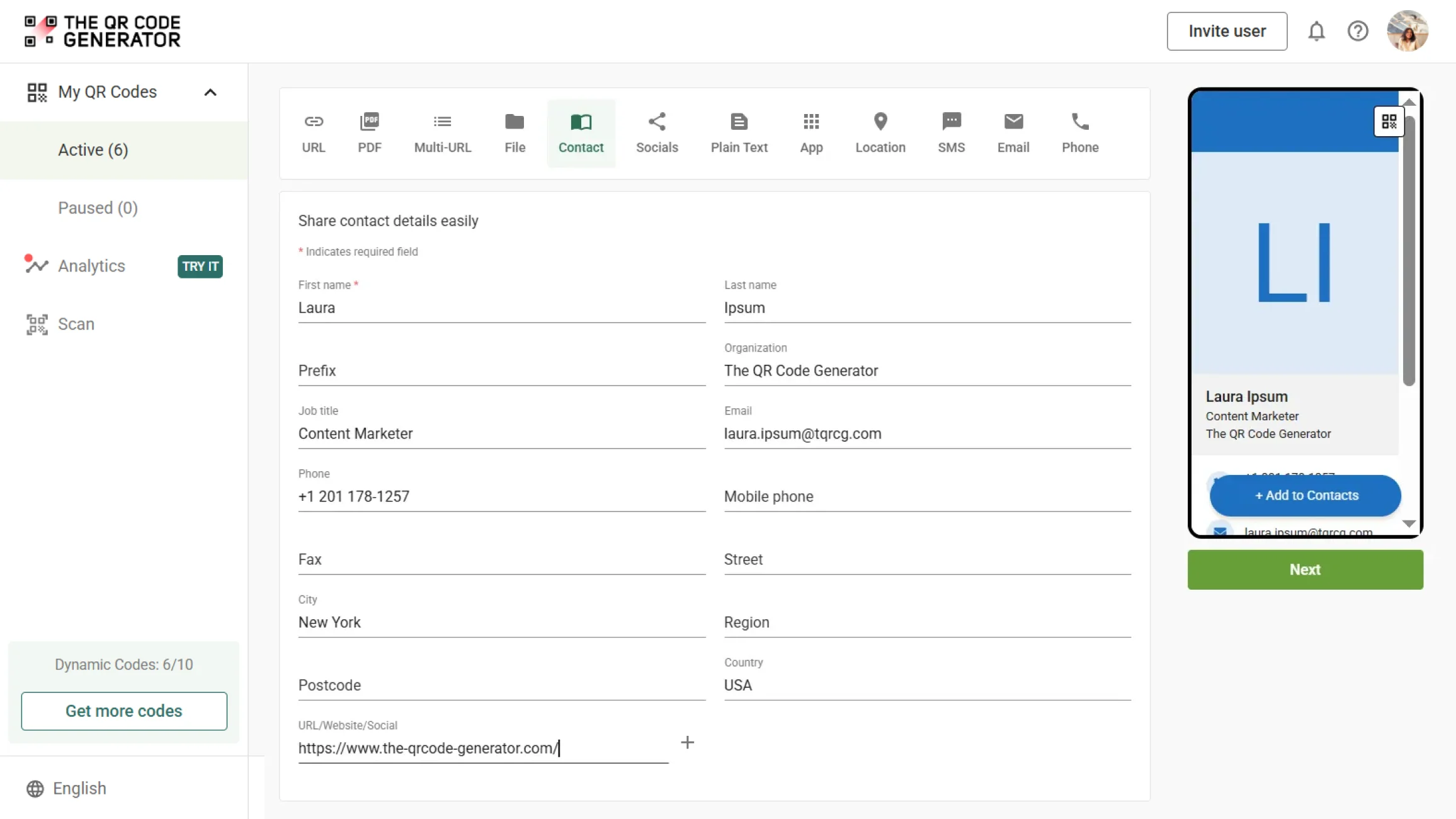Click the Invite user button
Viewport: 1456px width, 819px height.
[1226, 31]
